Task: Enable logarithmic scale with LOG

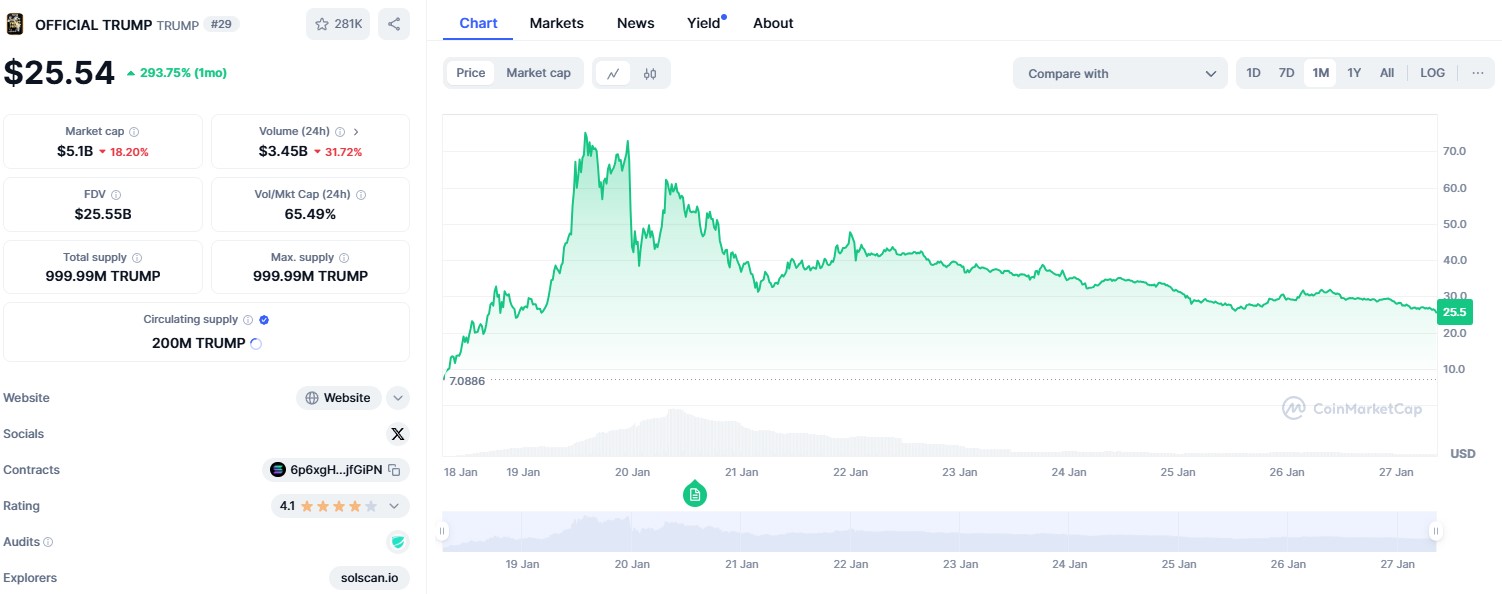Action: (x=1432, y=72)
